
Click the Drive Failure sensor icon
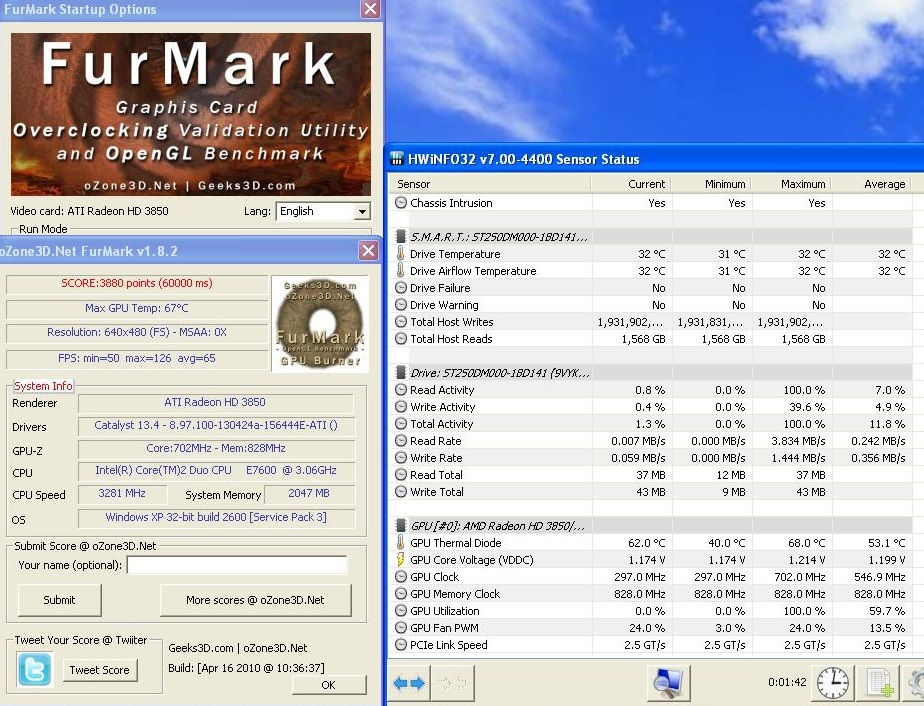(x=401, y=288)
